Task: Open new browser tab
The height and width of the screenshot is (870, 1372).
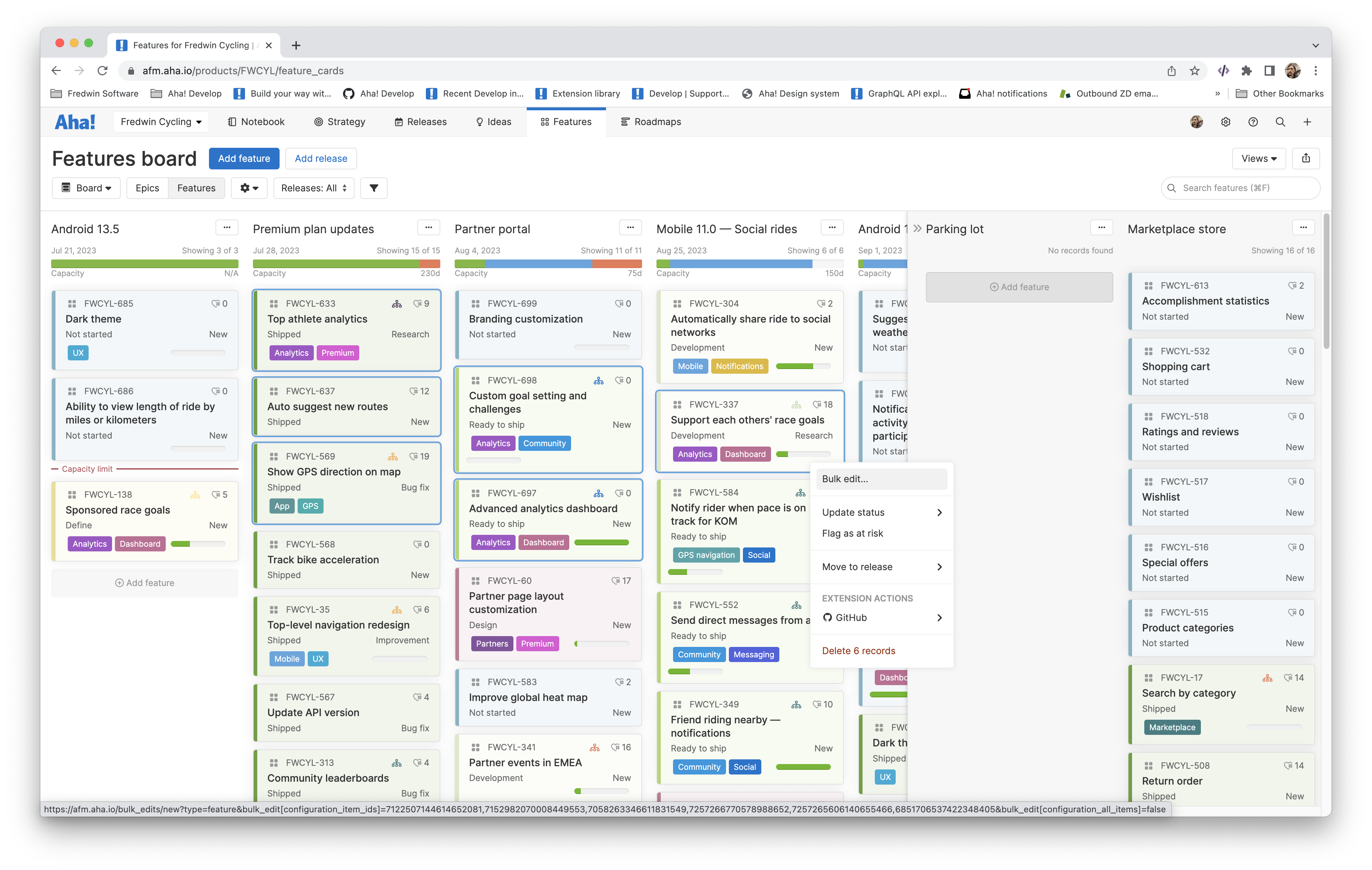Action: (x=296, y=46)
